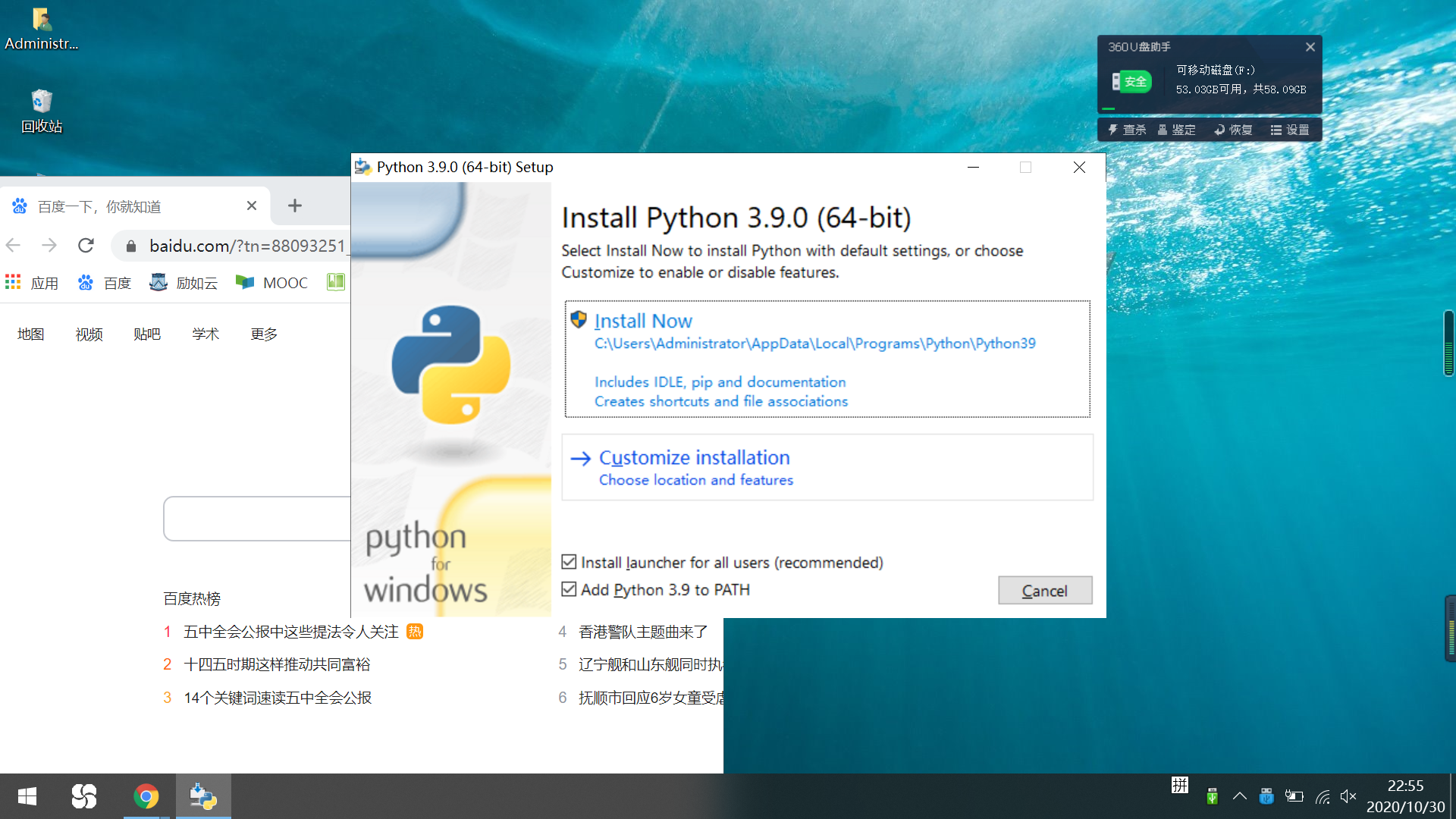Image resolution: width=1456 pixels, height=819 pixels.
Task: Click the 360 scan (查杀) button
Action: 1127,130
